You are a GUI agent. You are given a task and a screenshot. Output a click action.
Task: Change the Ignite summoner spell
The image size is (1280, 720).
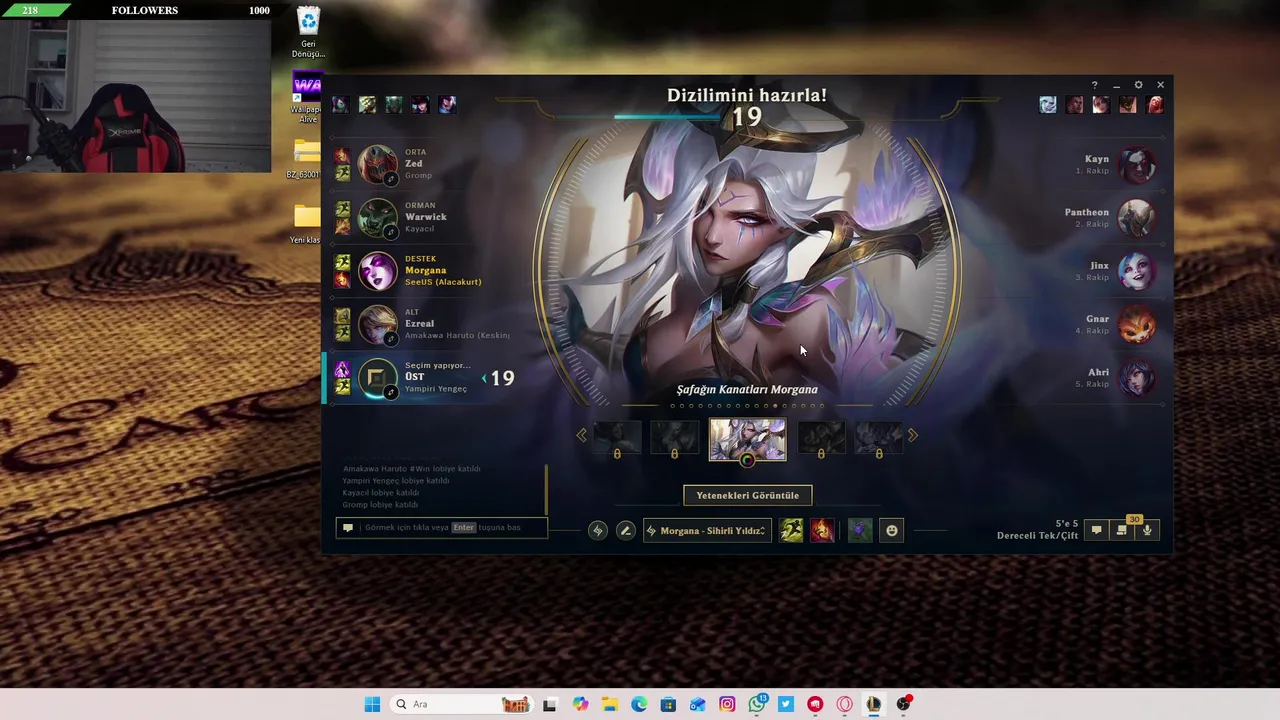[822, 531]
